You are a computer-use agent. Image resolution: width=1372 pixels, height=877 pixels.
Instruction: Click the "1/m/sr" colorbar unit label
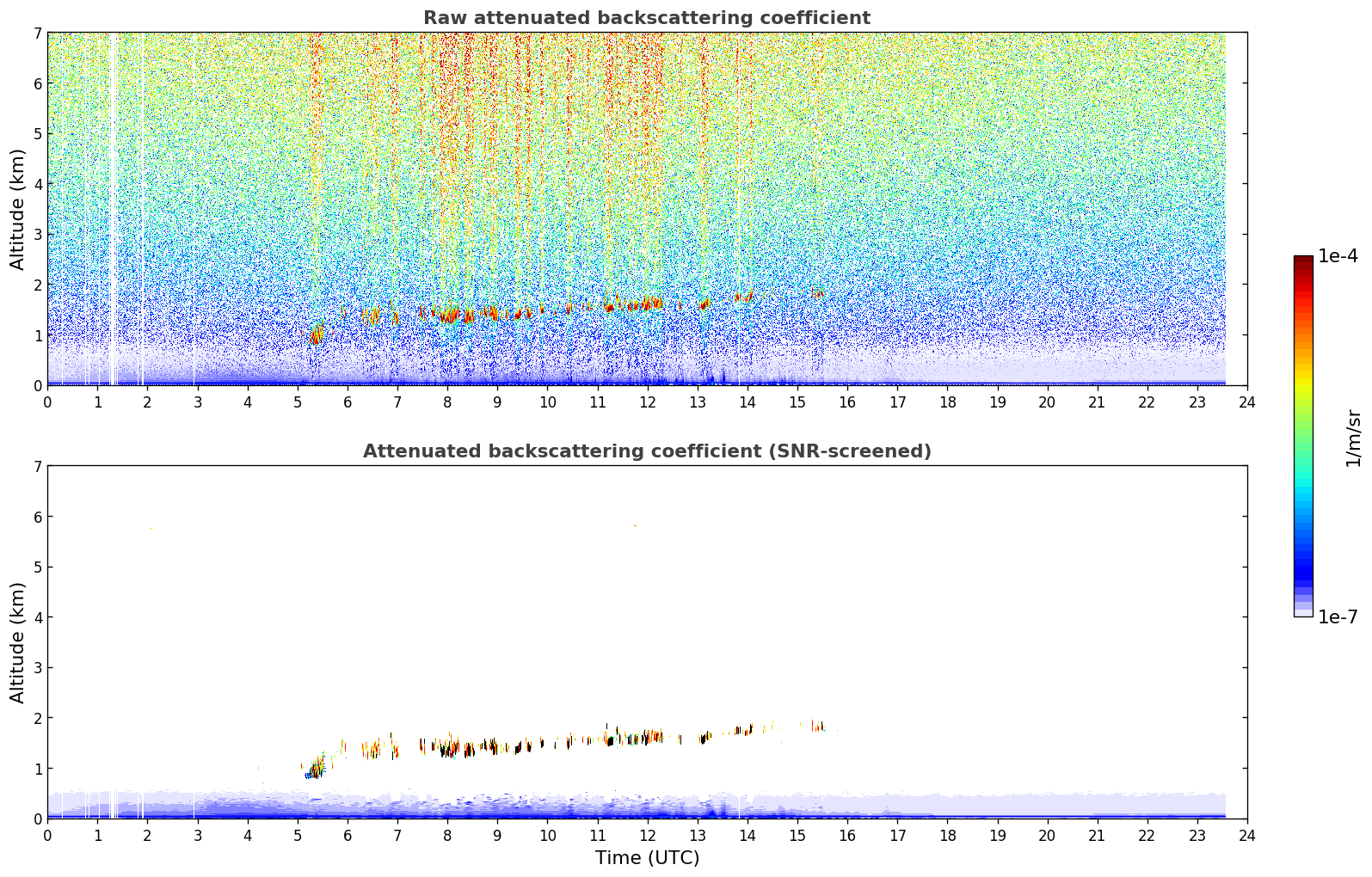[x=1352, y=437]
